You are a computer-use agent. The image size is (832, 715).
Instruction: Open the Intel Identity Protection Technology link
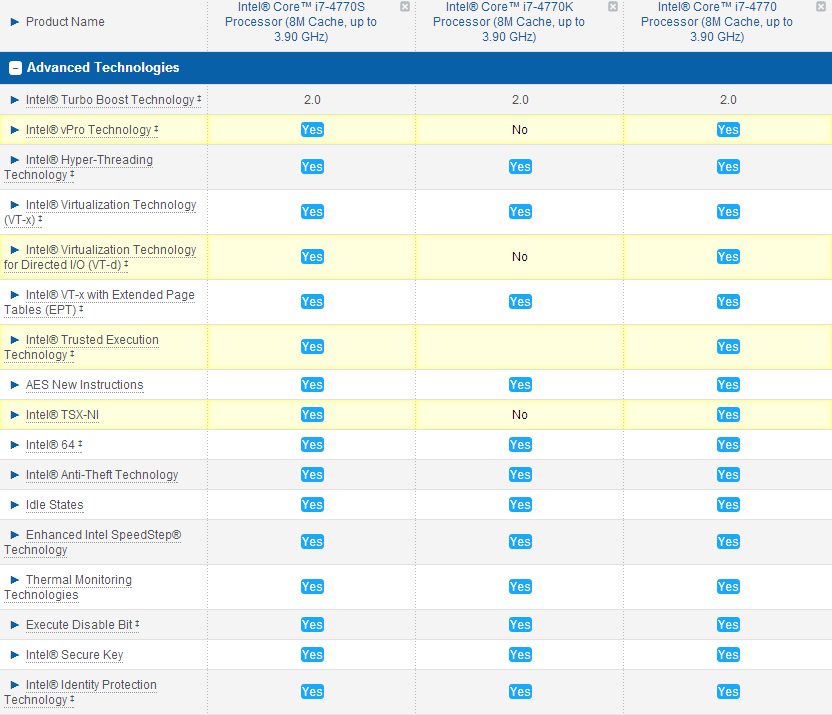[81, 693]
